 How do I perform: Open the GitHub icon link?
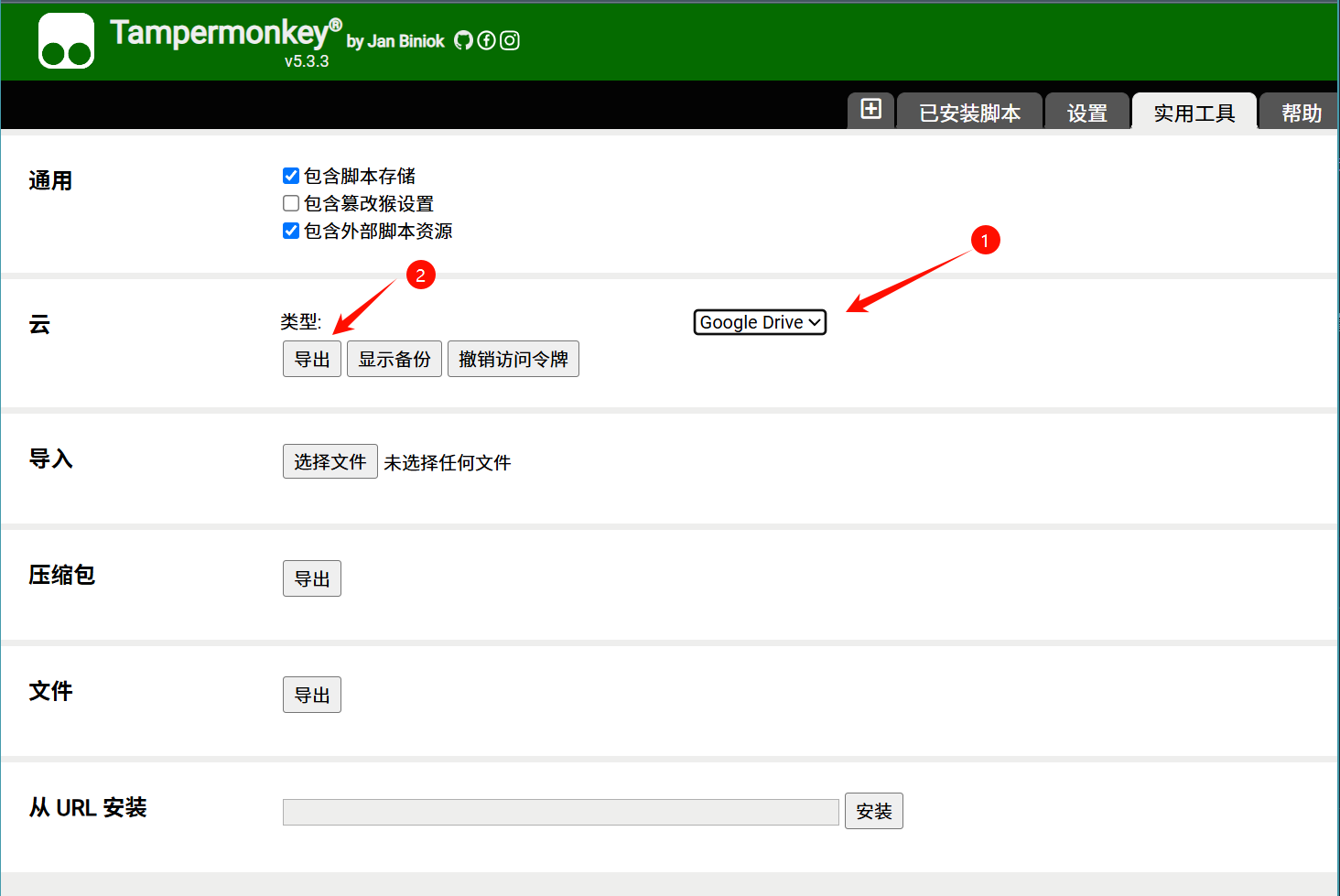pos(464,40)
